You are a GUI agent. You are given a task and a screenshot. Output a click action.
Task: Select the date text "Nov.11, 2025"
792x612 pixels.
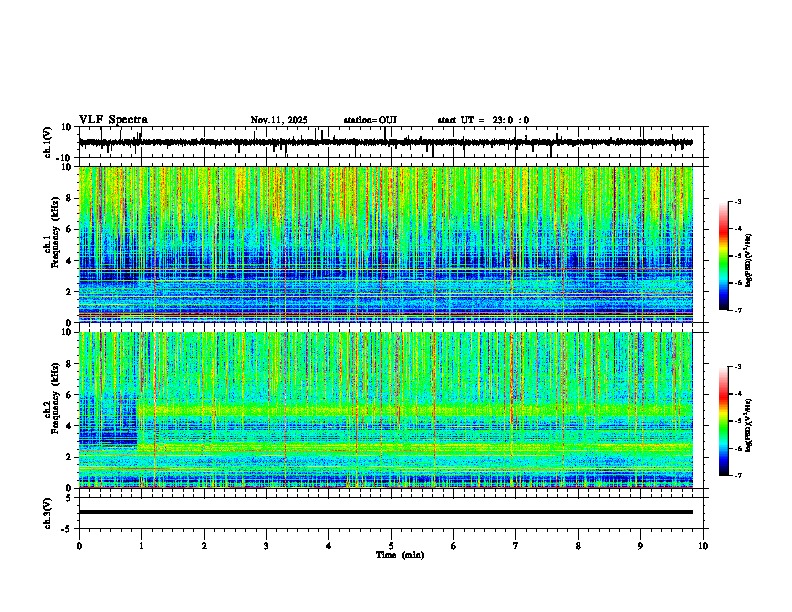[279, 120]
